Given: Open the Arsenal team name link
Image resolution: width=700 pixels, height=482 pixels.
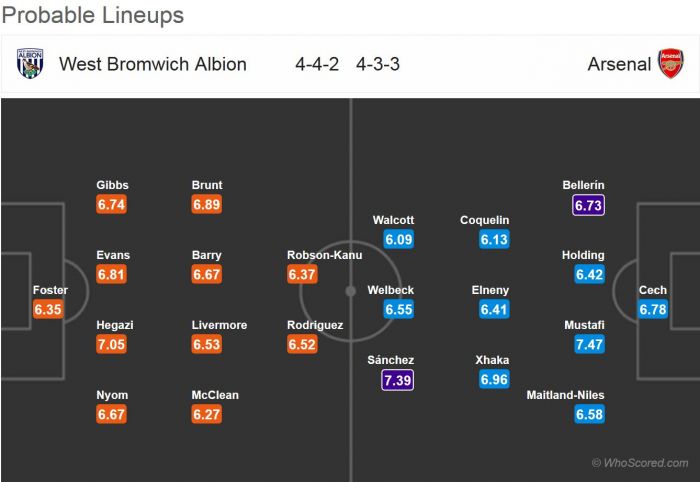Looking at the screenshot, I should (619, 64).
